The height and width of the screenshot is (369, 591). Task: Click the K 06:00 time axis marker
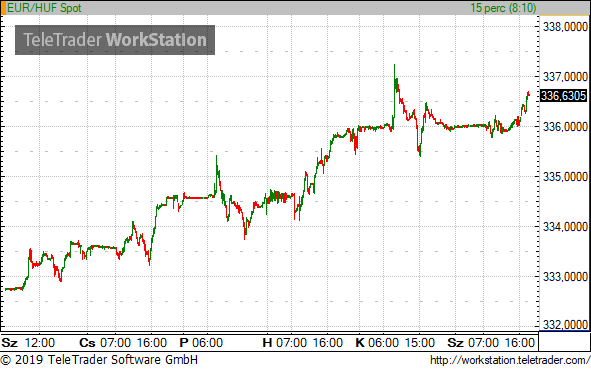pyautogui.click(x=377, y=343)
